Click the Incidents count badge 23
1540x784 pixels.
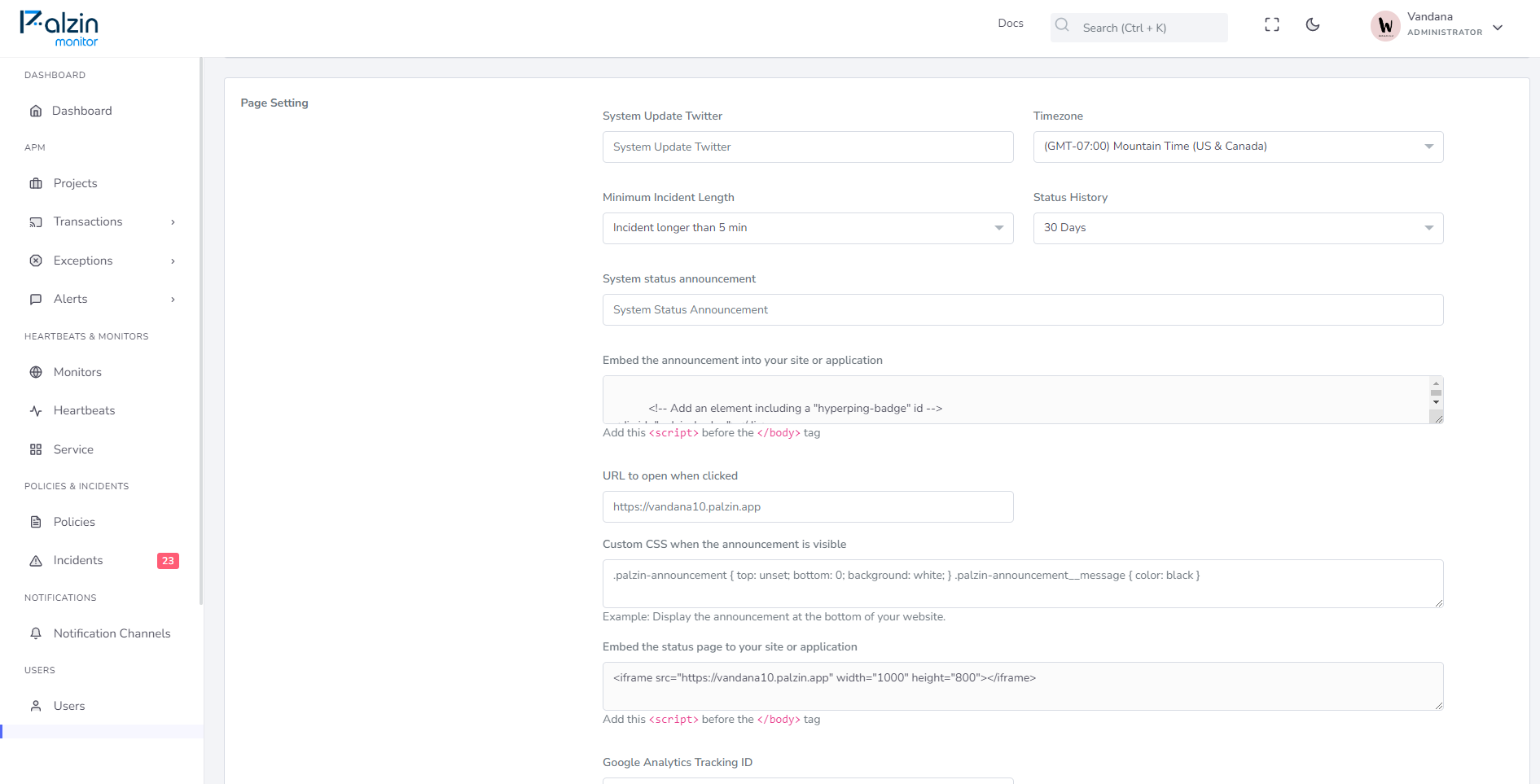[x=168, y=561]
